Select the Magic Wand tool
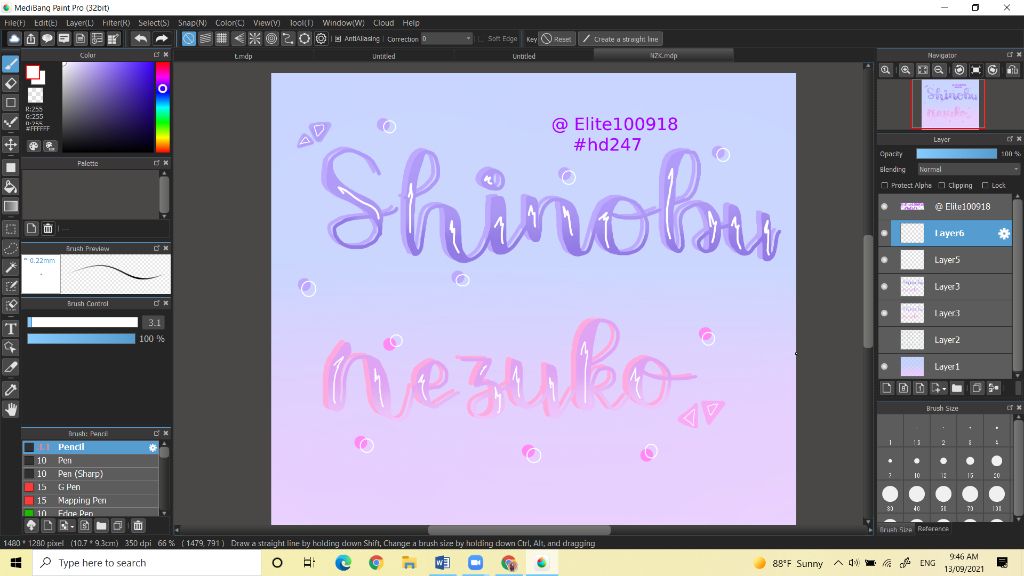Viewport: 1024px width, 576px height. tap(10, 267)
